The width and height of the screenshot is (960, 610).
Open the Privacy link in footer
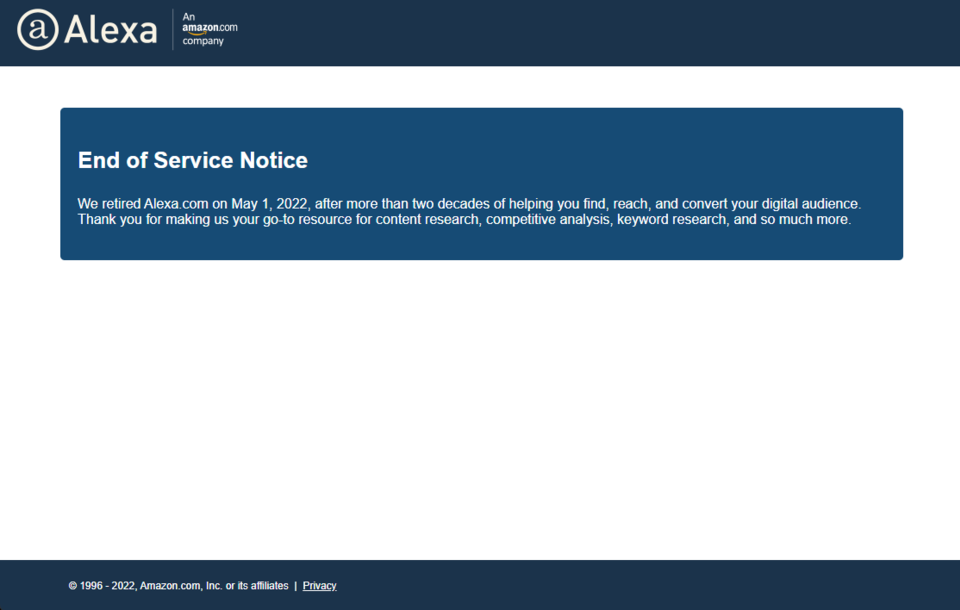click(319, 586)
